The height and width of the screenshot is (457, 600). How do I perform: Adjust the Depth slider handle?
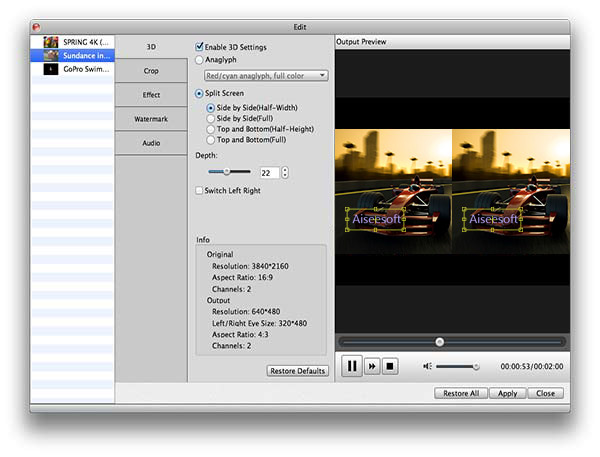tap(227, 171)
